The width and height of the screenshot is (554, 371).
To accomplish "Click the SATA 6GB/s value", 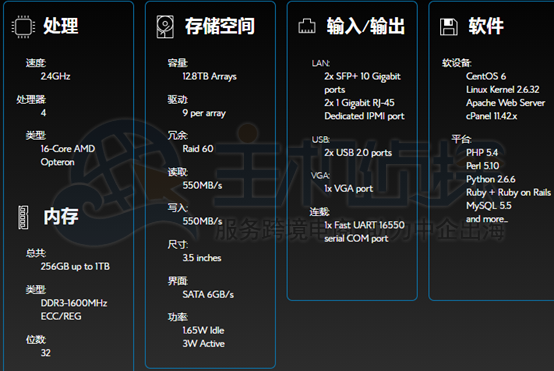I will (x=208, y=295).
